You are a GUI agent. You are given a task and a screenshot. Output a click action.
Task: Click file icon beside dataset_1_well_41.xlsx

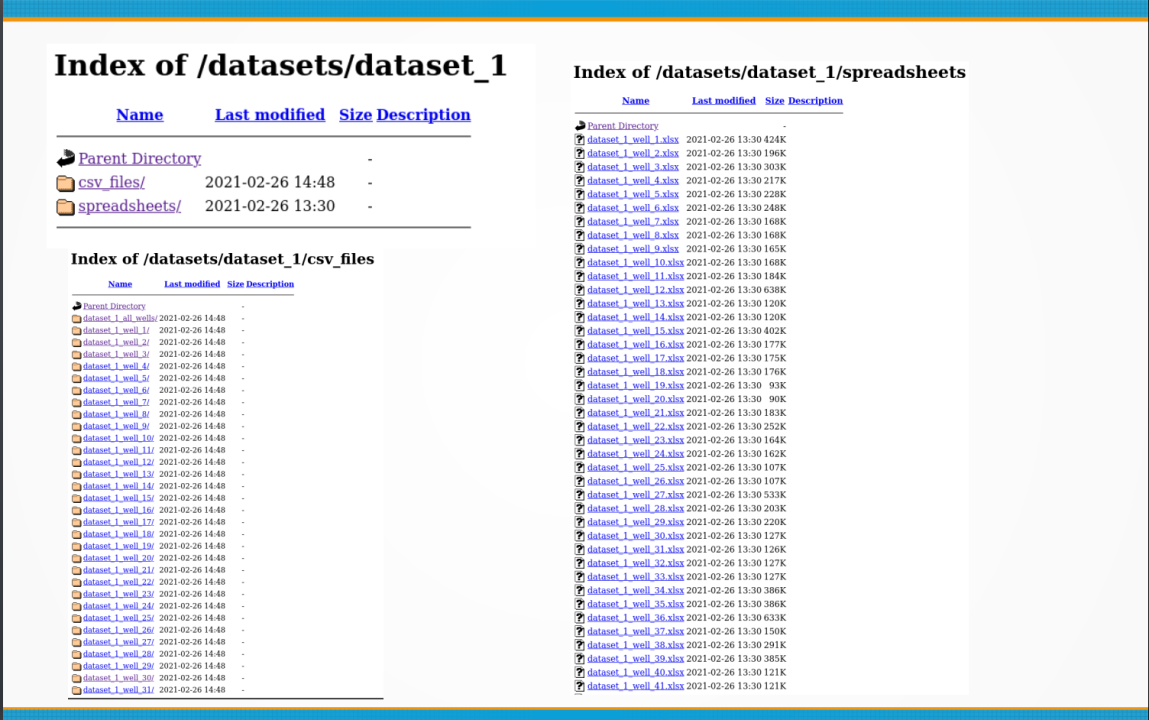point(580,686)
